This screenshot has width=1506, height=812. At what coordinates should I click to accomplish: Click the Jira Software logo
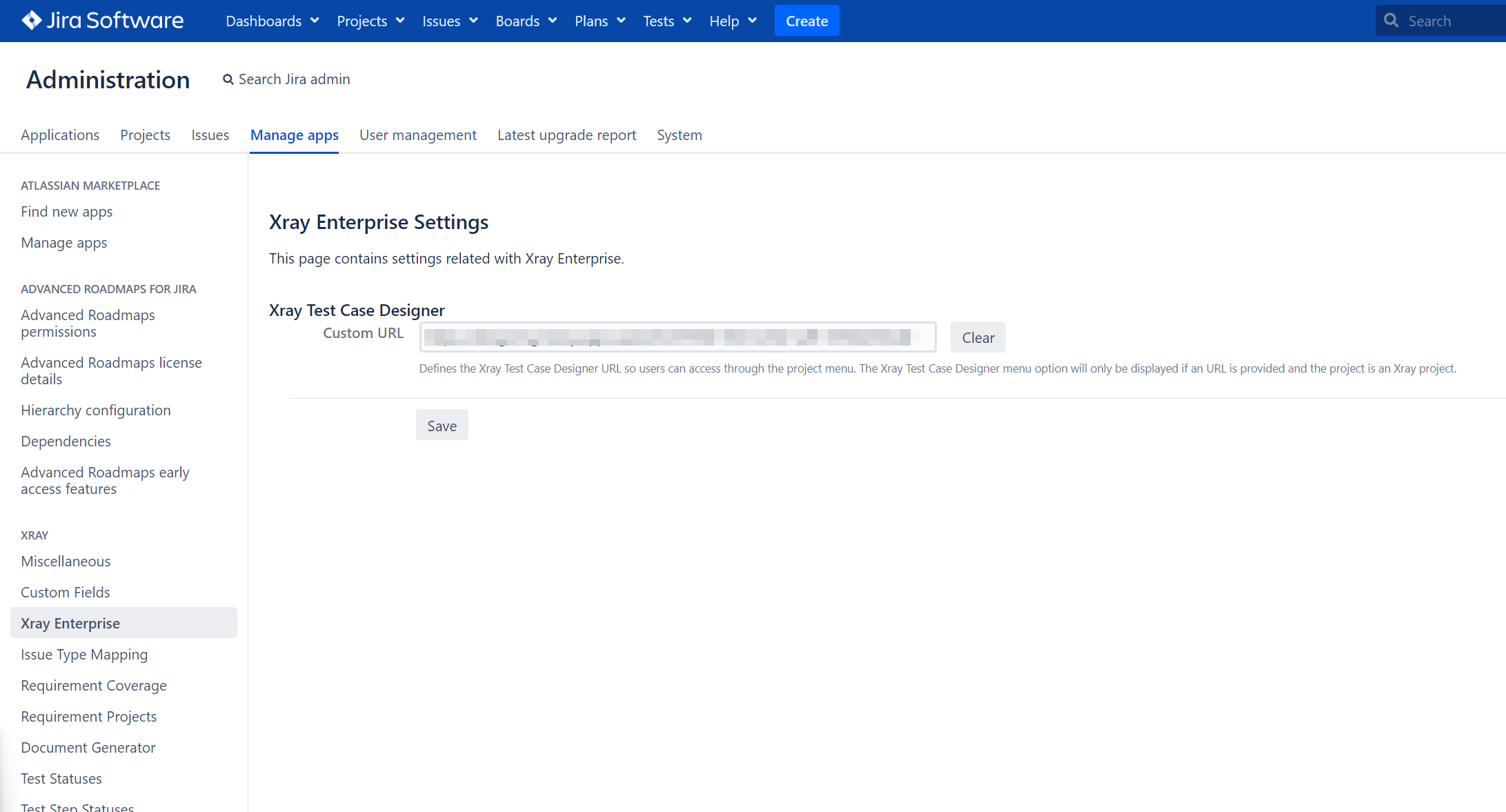tap(103, 21)
